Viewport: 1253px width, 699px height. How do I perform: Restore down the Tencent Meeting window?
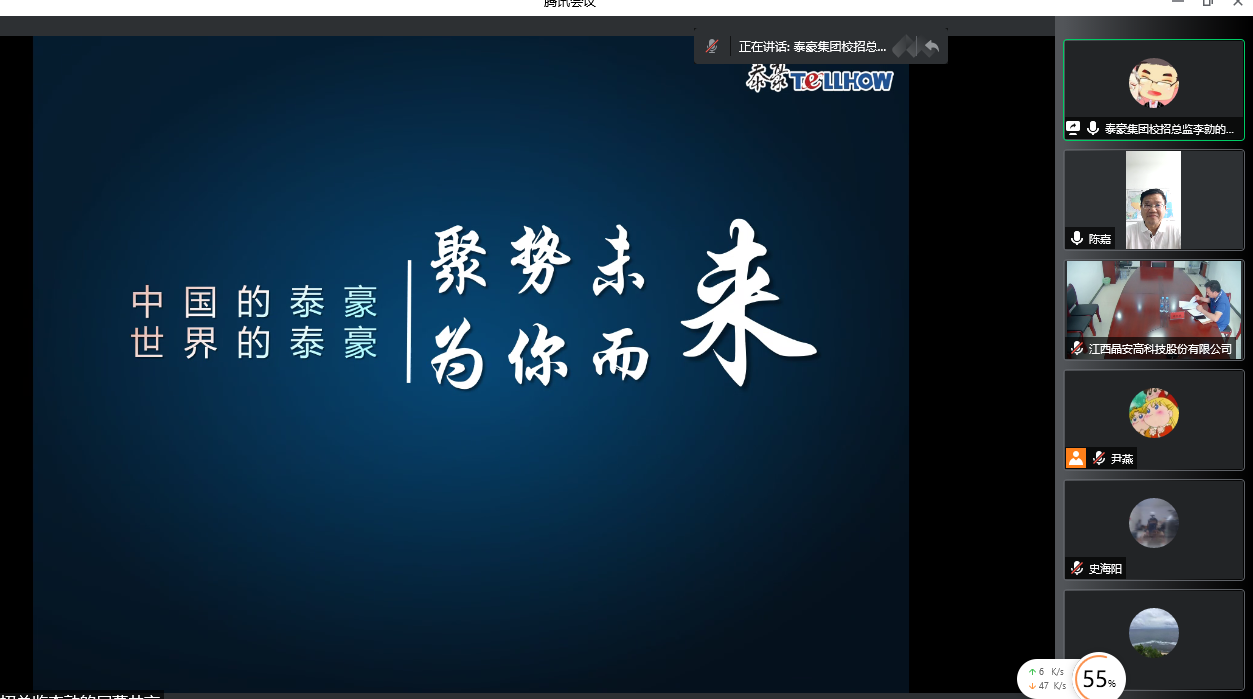tap(1208, 4)
